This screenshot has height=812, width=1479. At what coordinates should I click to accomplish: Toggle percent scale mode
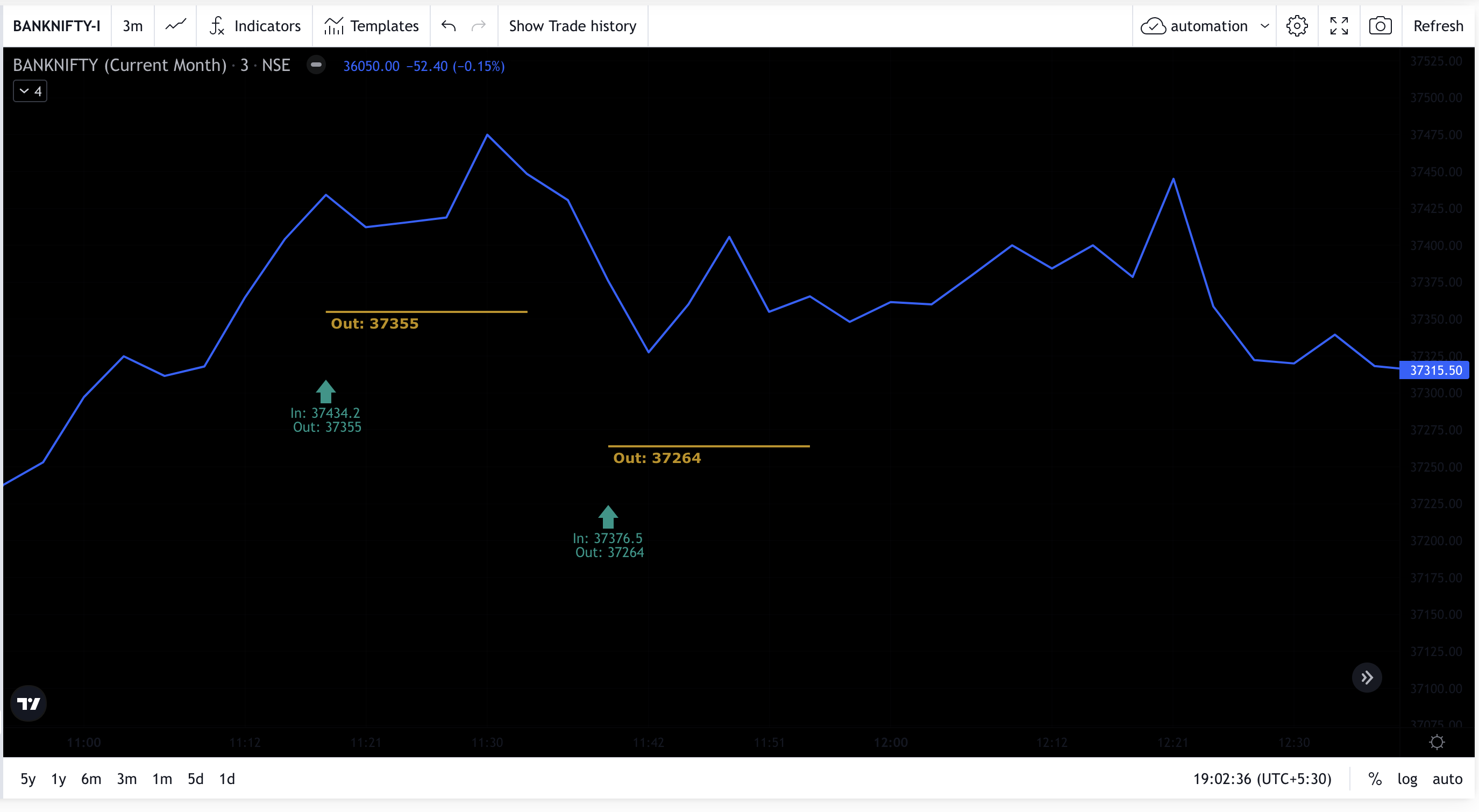click(1375, 779)
